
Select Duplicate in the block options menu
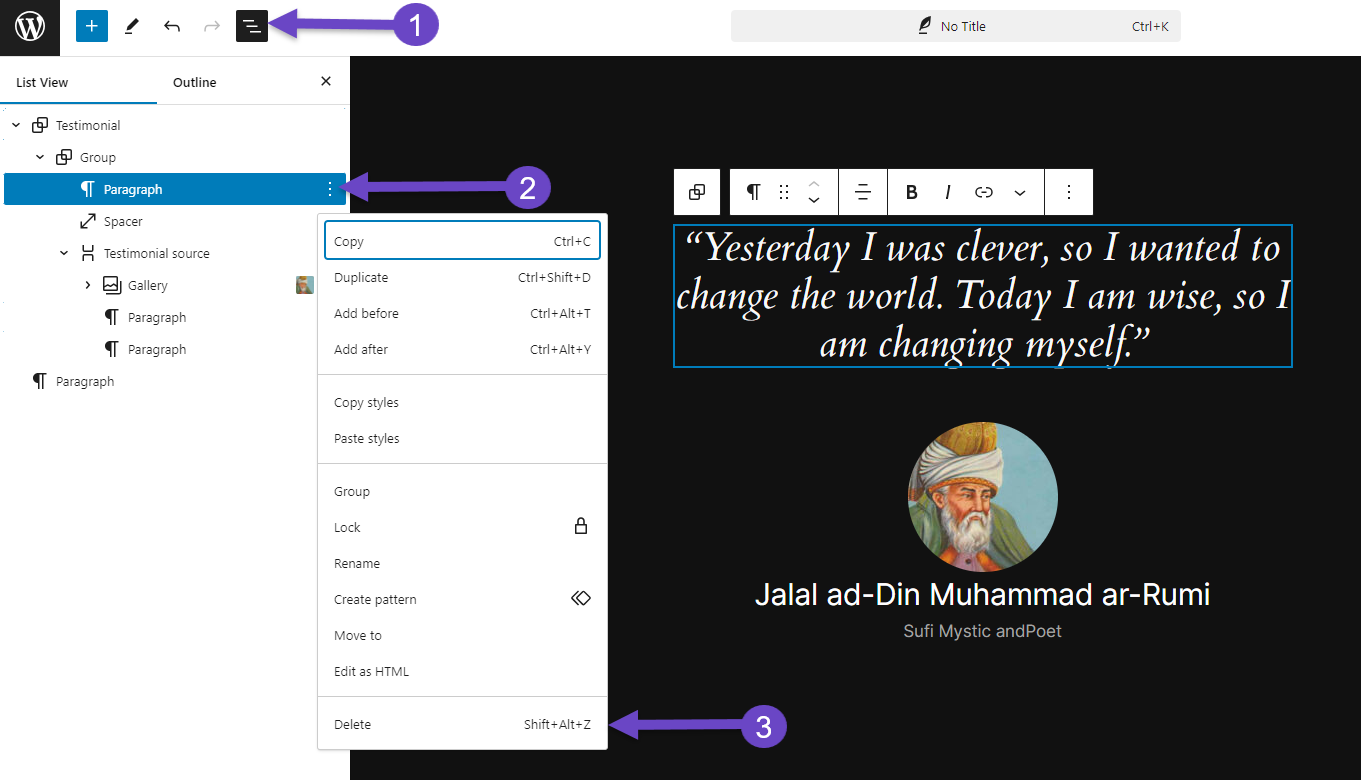coord(361,277)
